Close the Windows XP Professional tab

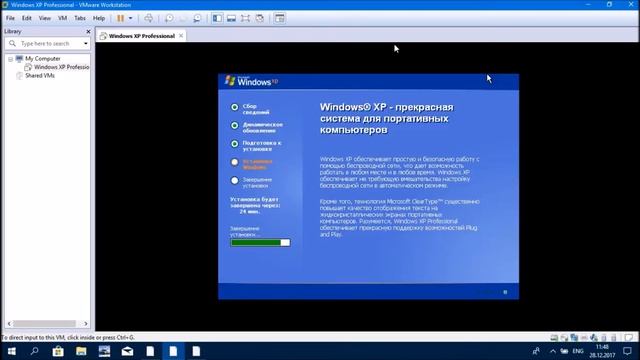point(181,36)
